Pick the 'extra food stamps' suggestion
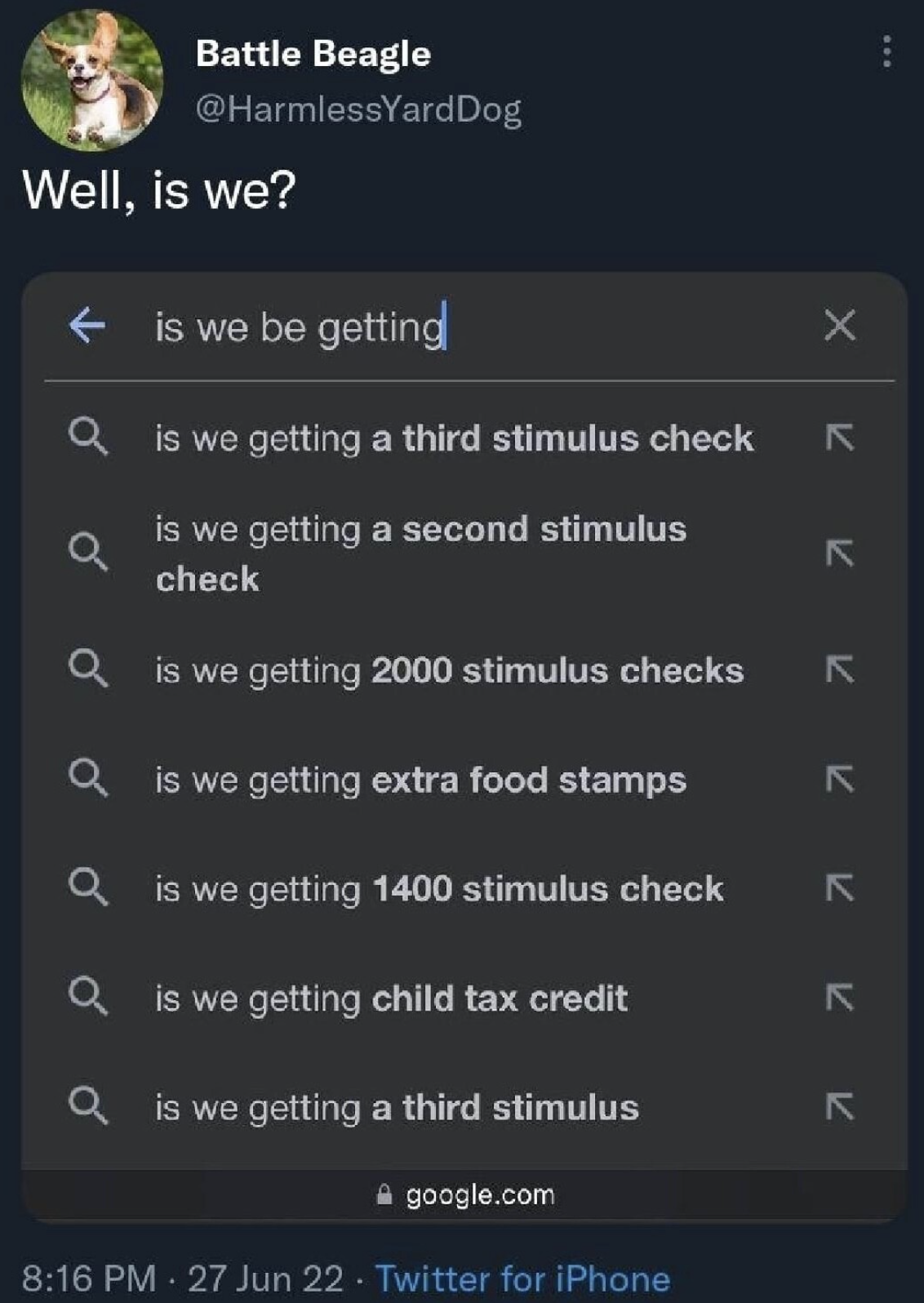The height and width of the screenshot is (1303, 924). click(x=420, y=780)
